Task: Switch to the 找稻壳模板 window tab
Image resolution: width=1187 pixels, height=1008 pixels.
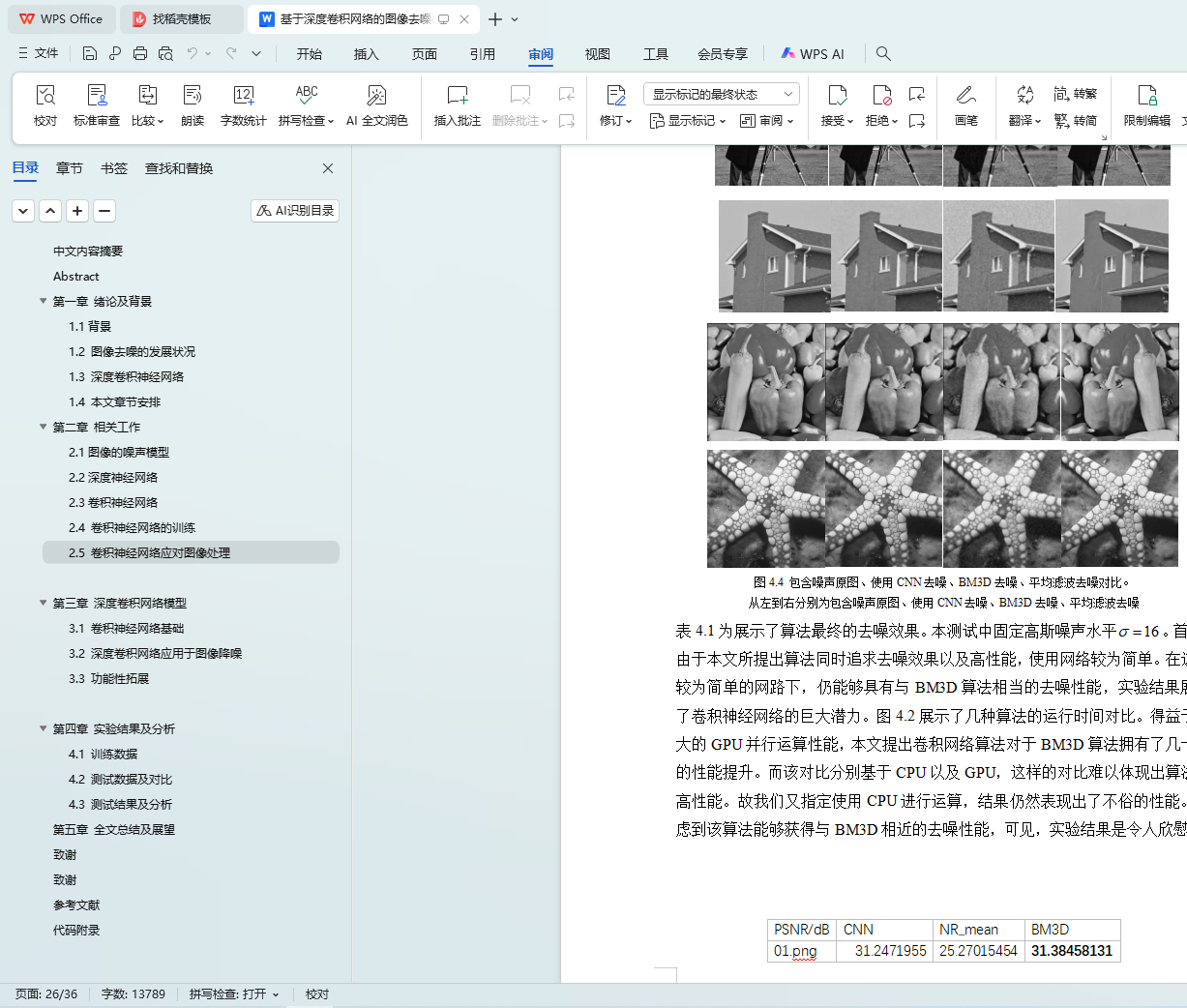Action: (x=182, y=19)
